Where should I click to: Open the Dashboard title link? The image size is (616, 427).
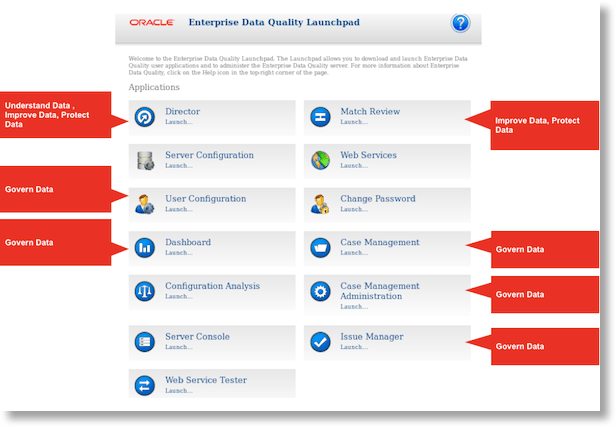[x=188, y=242]
